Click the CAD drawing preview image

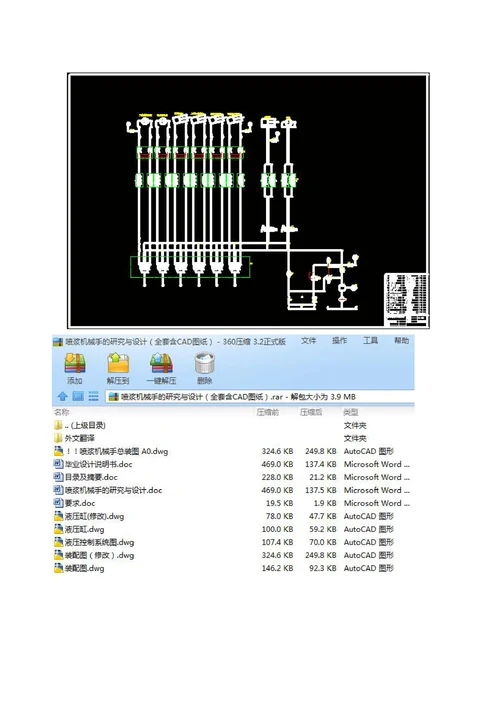point(248,201)
